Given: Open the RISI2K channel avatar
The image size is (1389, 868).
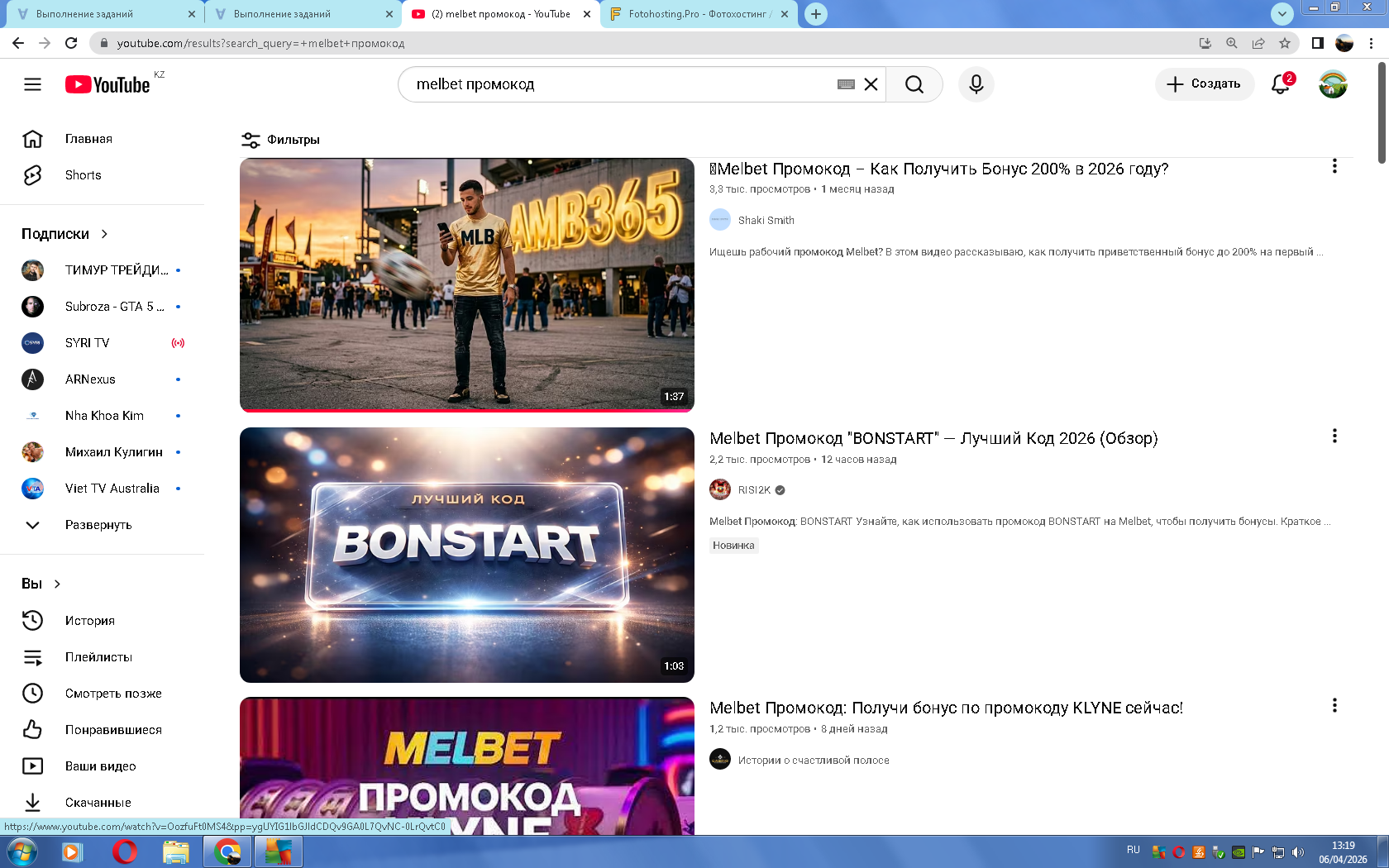Looking at the screenshot, I should coord(720,489).
